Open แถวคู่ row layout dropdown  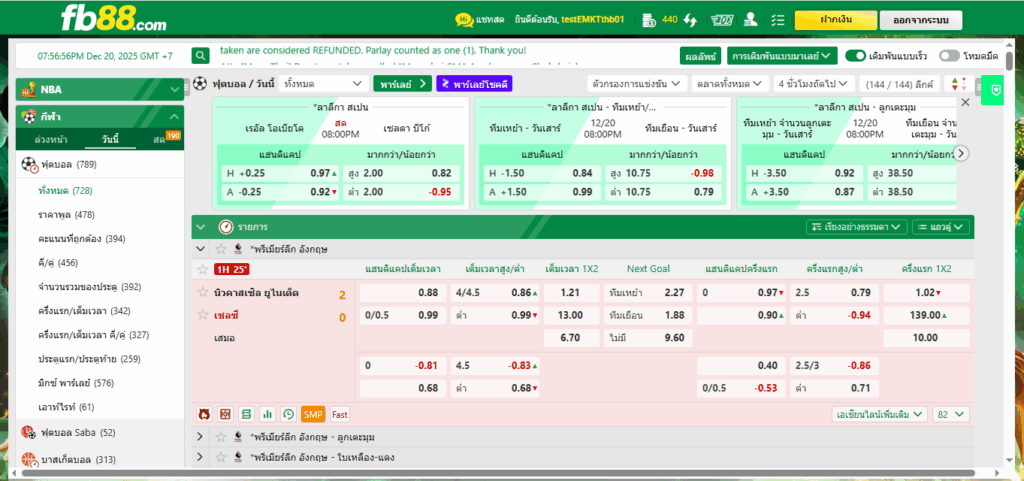(x=940, y=227)
